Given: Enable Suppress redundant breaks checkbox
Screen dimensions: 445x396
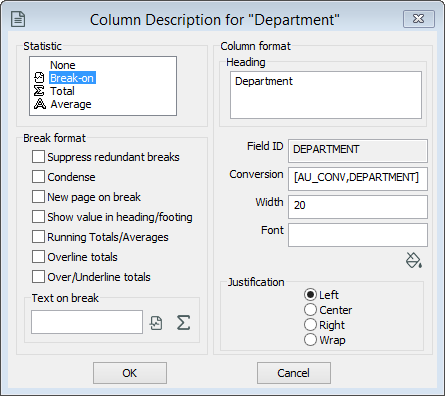Looking at the screenshot, I should 38,157.
